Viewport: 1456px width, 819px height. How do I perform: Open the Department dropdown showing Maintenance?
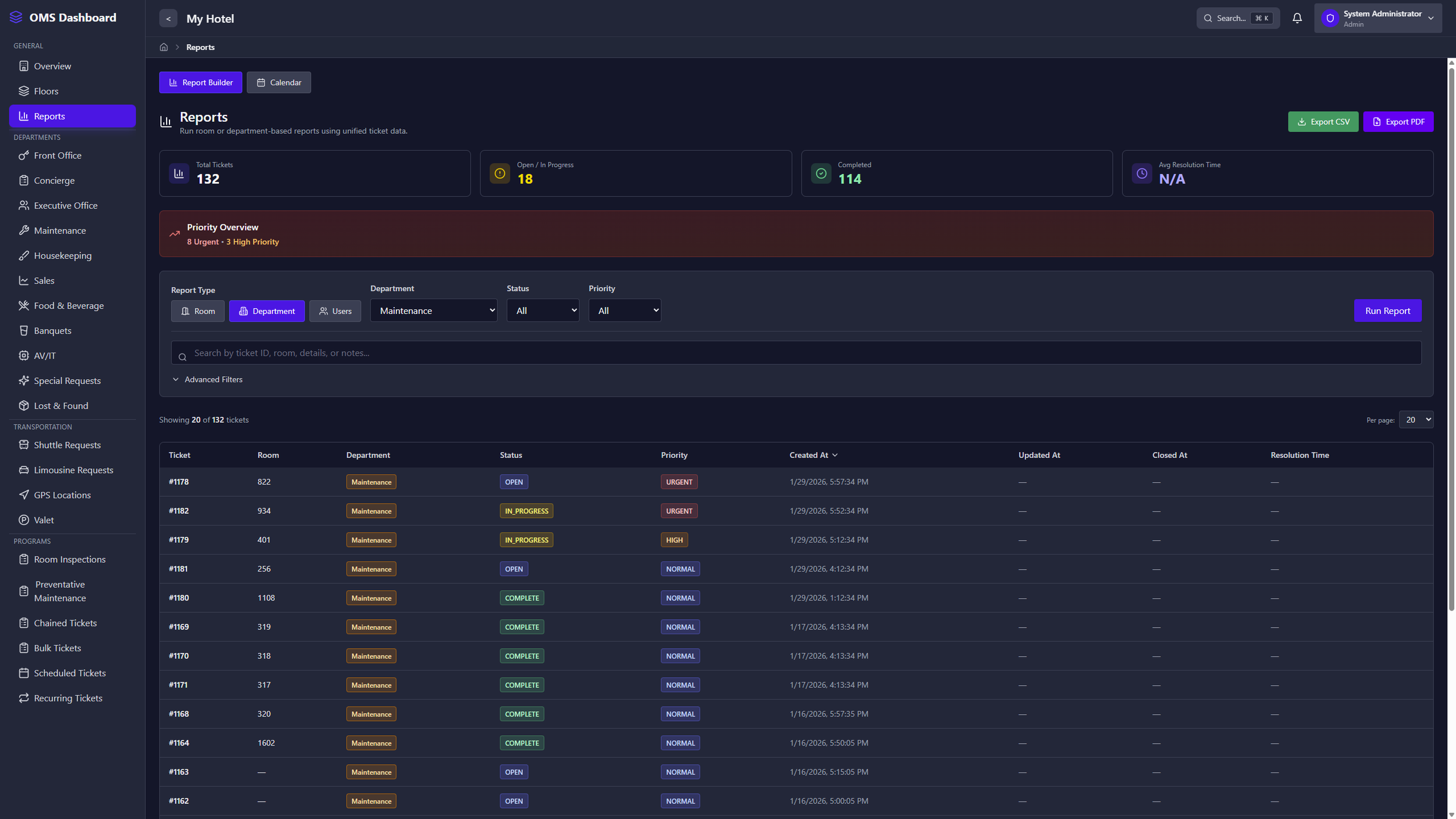click(433, 310)
